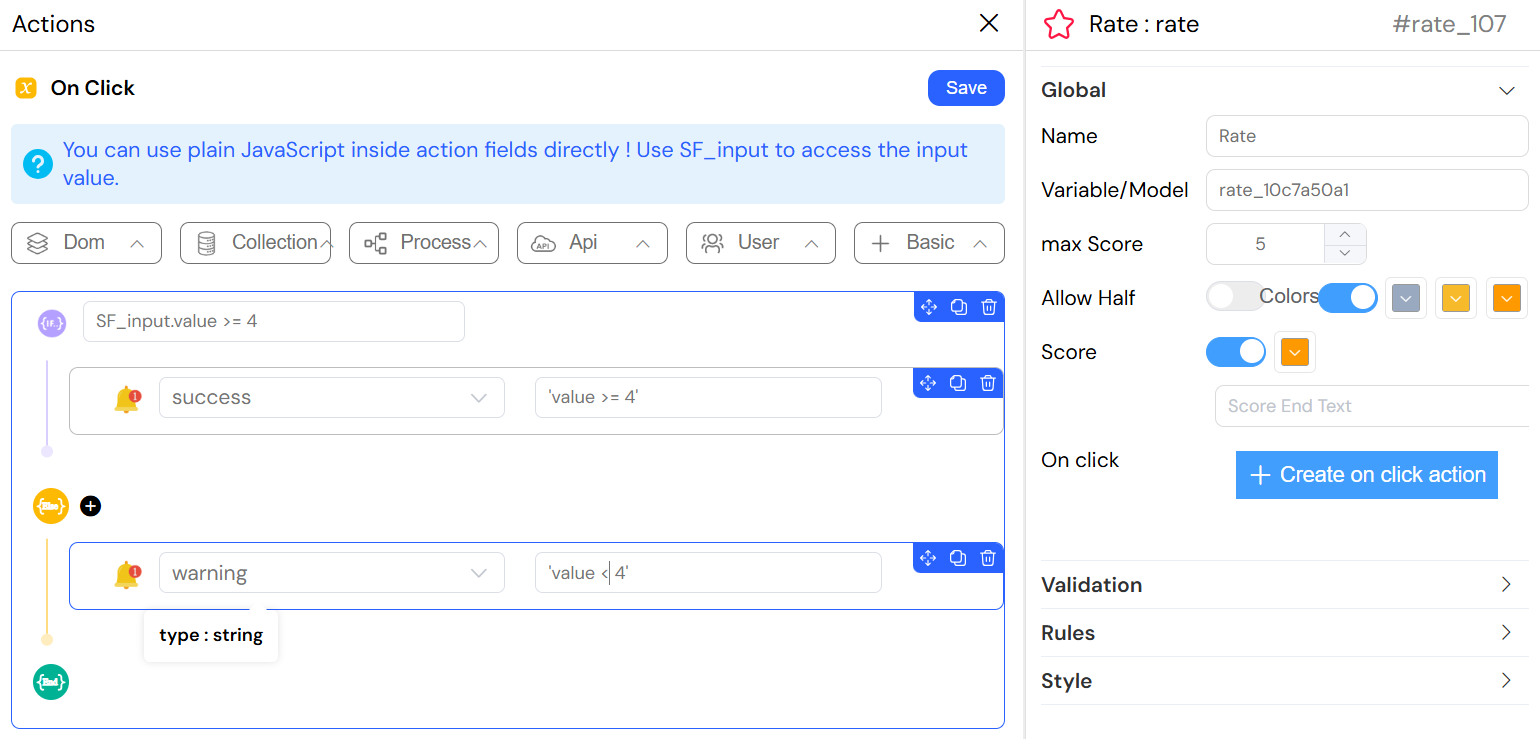
Task: Duplicate the warning notification action
Action: tap(958, 557)
